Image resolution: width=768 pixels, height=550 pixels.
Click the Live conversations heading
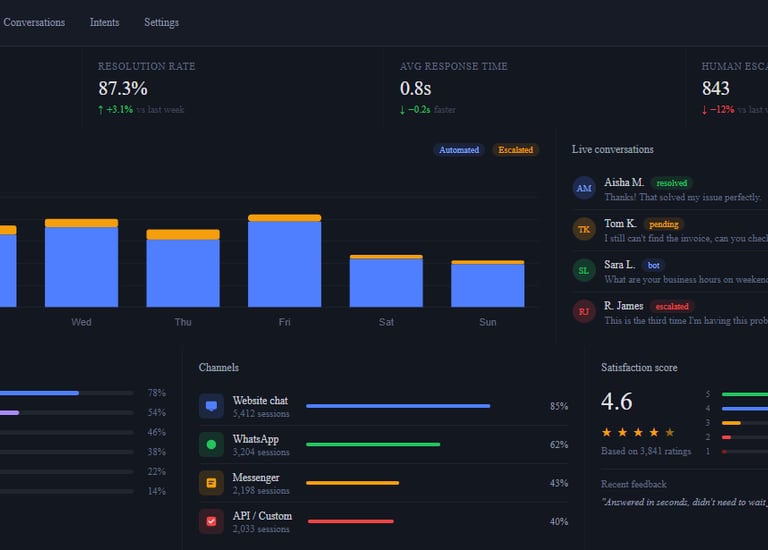coord(613,149)
